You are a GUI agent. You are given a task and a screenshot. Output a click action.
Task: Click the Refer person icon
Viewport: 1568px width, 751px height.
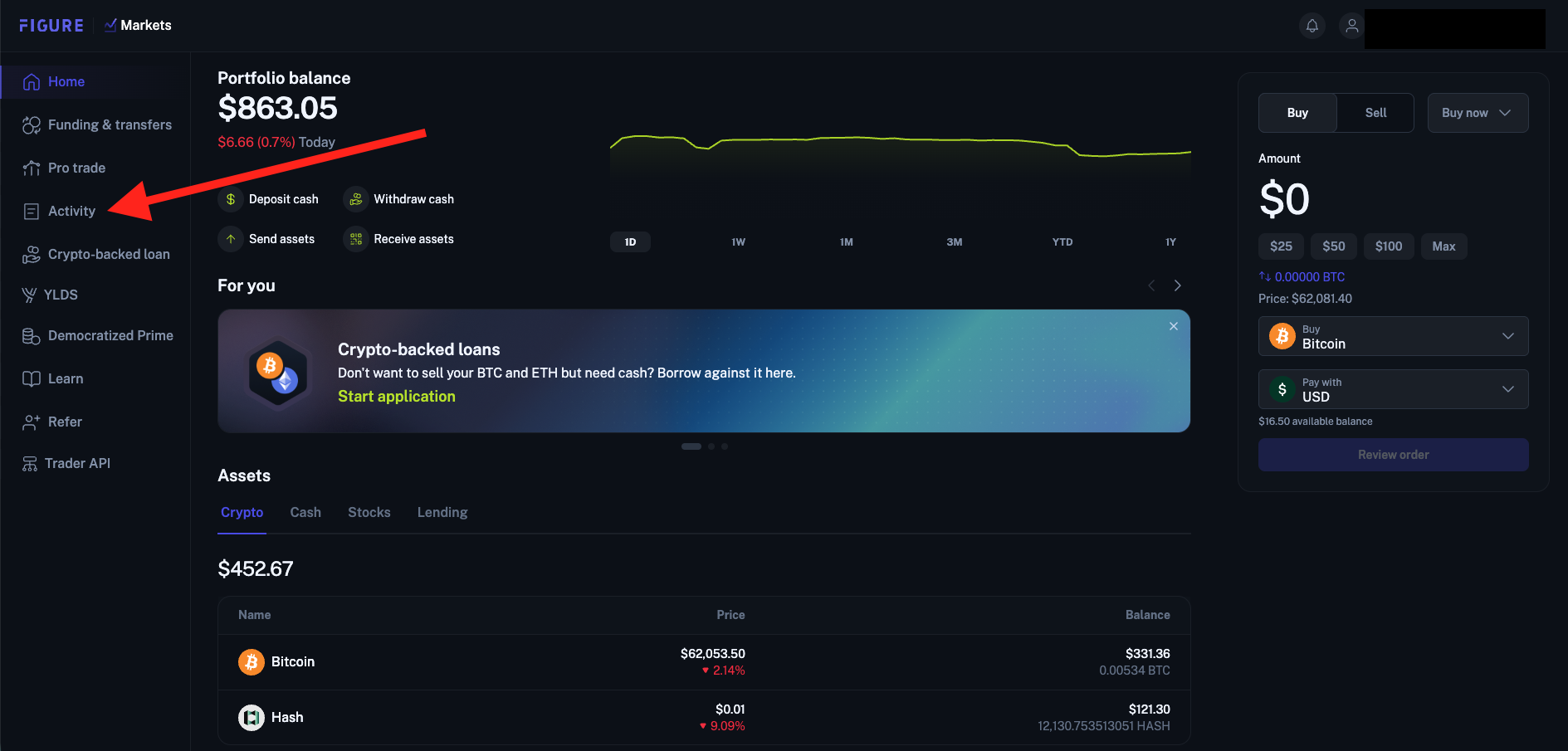click(x=32, y=422)
